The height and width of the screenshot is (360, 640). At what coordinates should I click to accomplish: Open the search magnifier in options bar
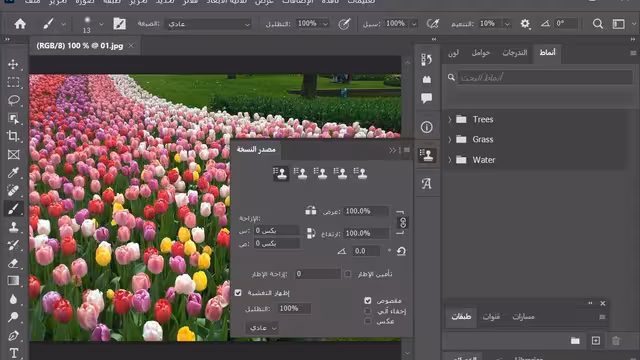coord(598,24)
